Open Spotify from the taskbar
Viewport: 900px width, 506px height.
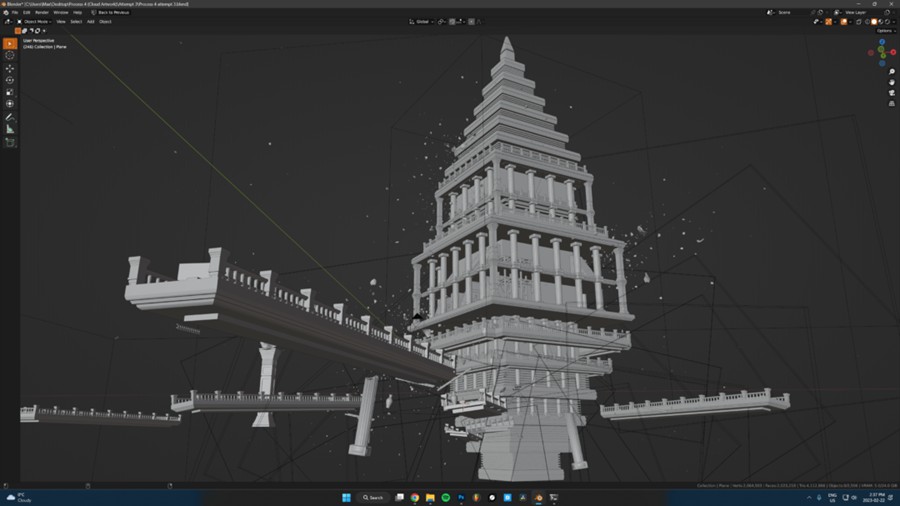(x=446, y=497)
